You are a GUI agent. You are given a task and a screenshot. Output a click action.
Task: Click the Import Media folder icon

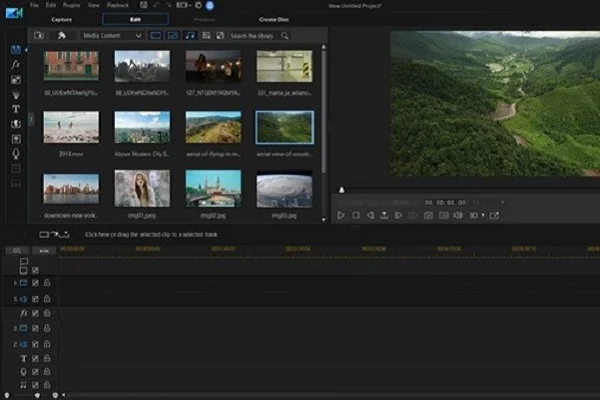point(39,35)
